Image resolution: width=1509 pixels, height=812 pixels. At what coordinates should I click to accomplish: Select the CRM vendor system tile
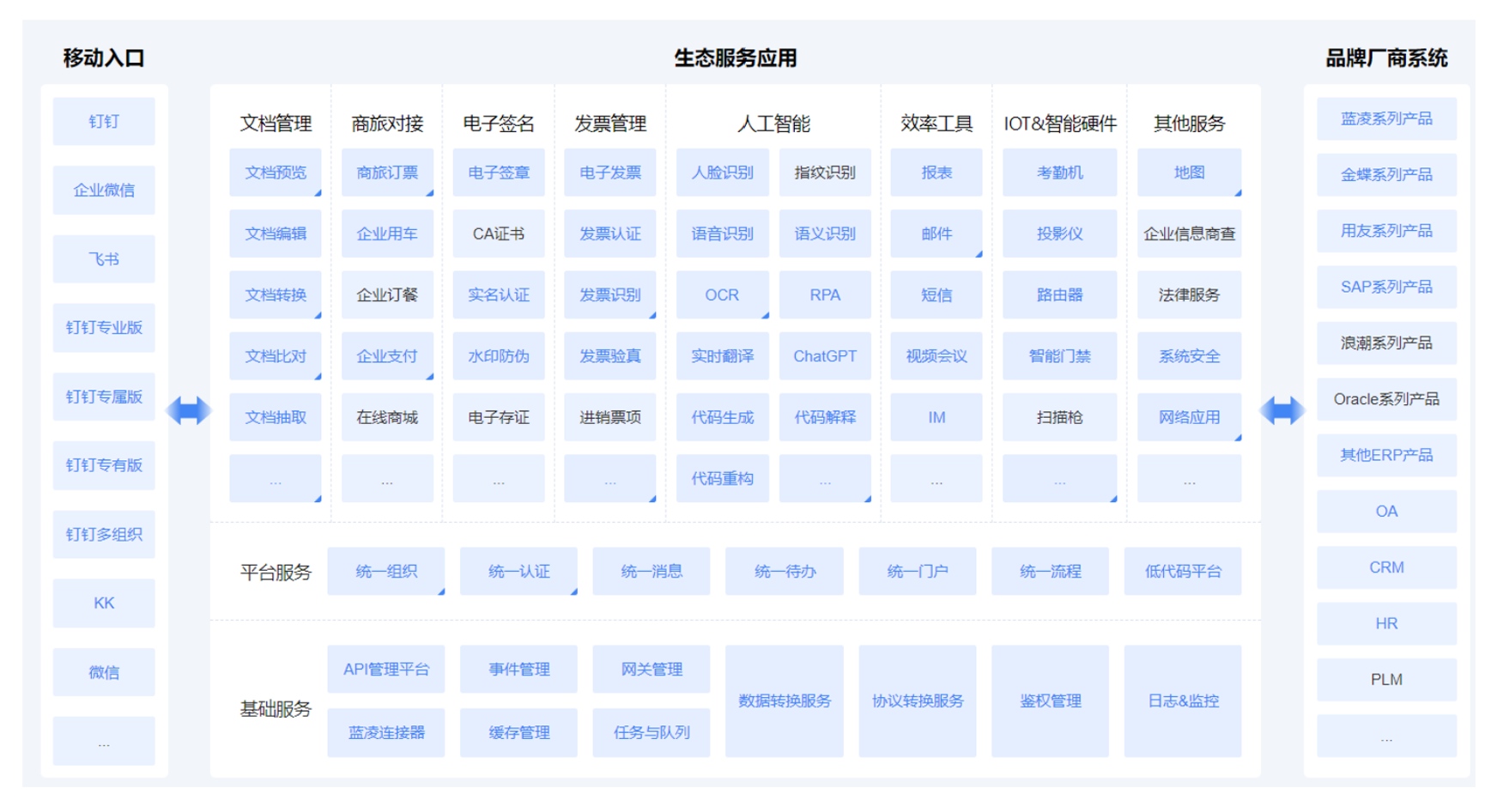tap(1386, 567)
